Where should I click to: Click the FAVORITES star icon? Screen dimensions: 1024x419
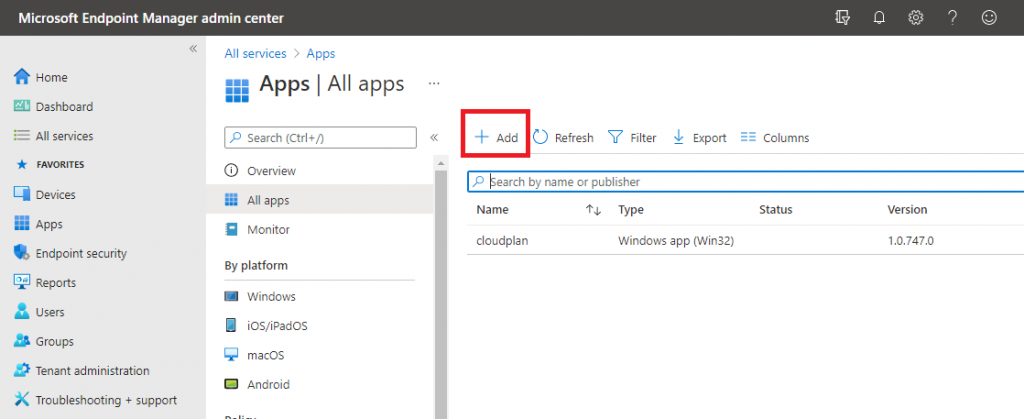point(21,165)
